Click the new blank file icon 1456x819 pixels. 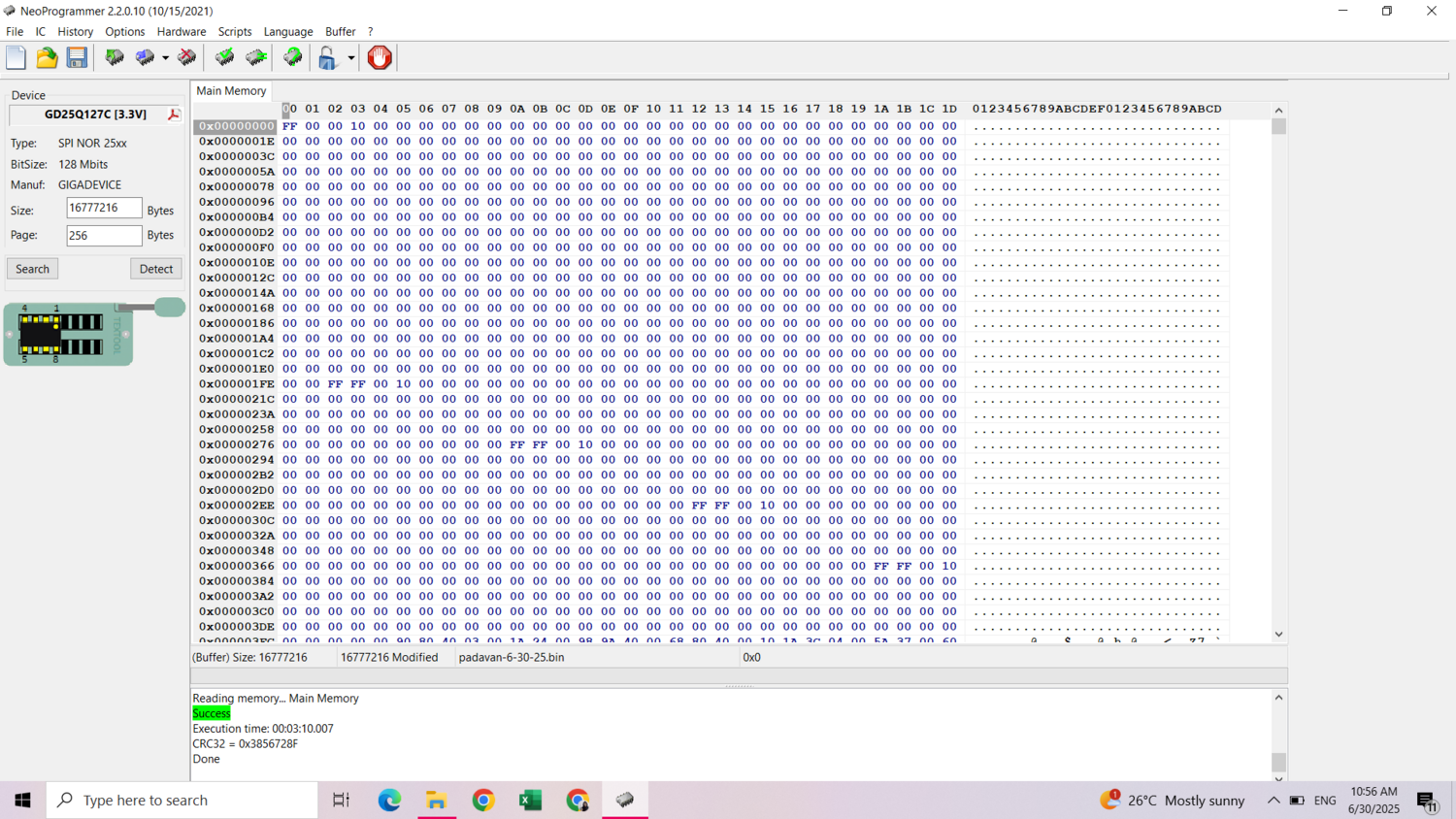(16, 58)
